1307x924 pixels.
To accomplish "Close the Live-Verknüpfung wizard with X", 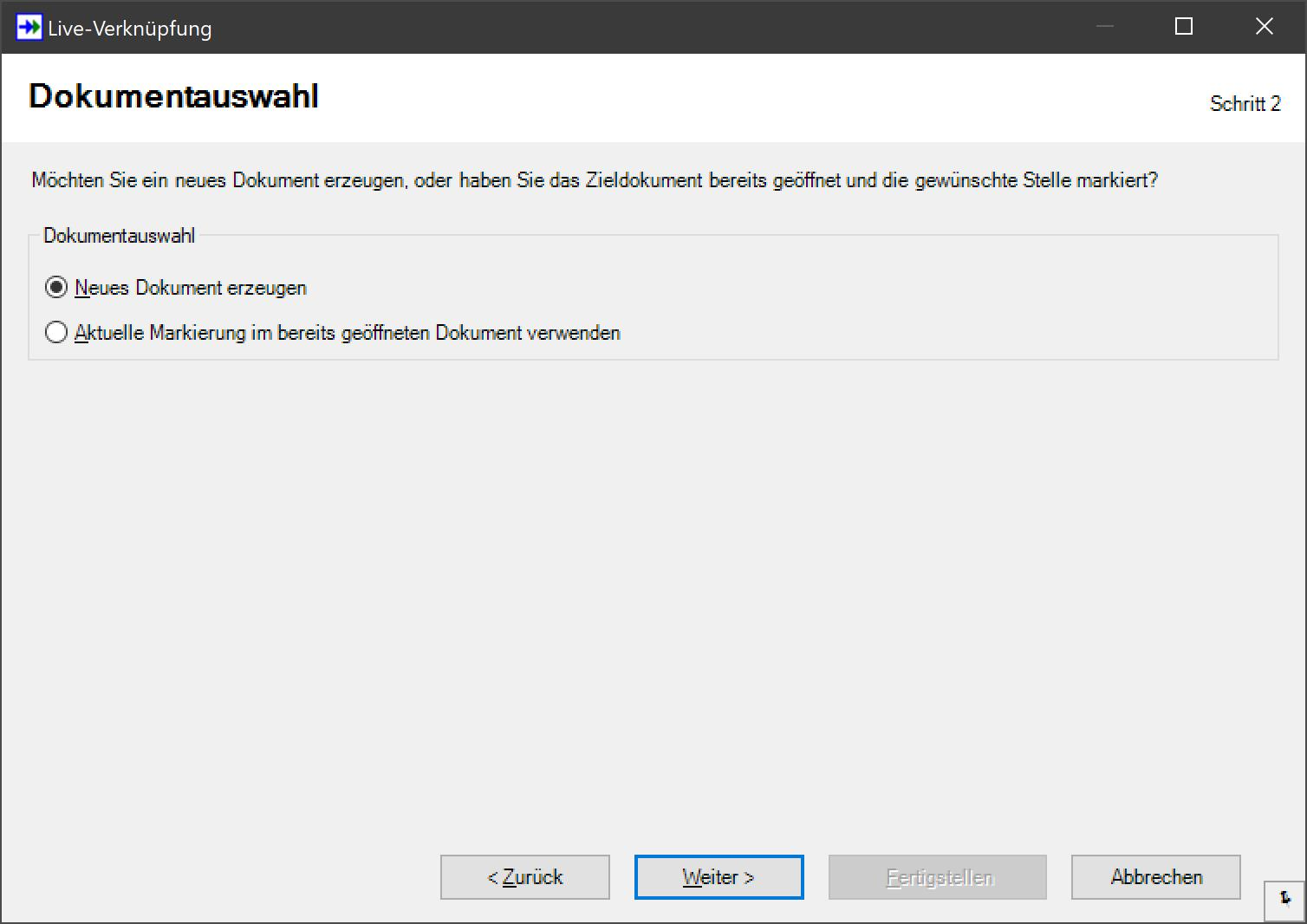I will coord(1264,27).
